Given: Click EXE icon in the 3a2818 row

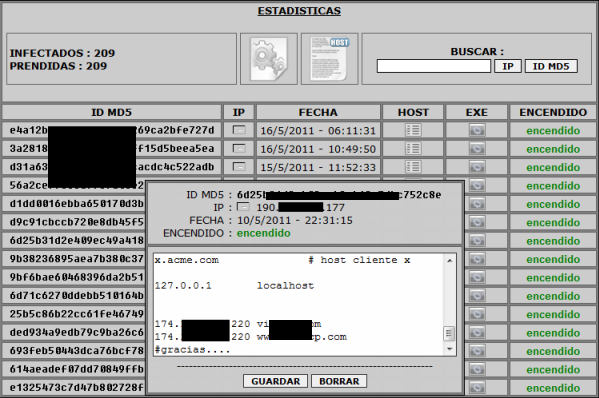Looking at the screenshot, I should coord(477,149).
